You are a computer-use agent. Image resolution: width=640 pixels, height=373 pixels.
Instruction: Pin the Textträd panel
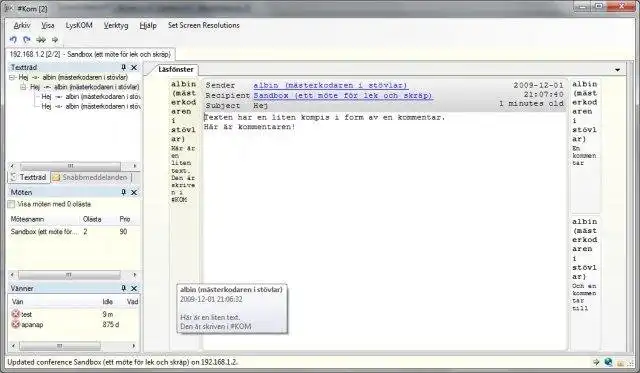tap(123, 67)
